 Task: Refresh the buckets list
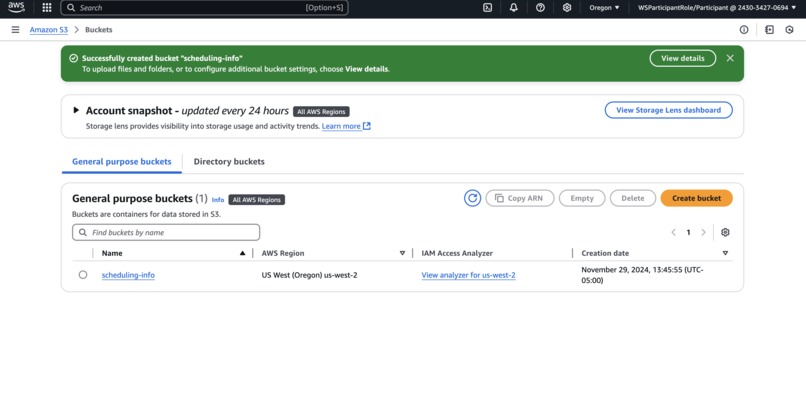(472, 198)
